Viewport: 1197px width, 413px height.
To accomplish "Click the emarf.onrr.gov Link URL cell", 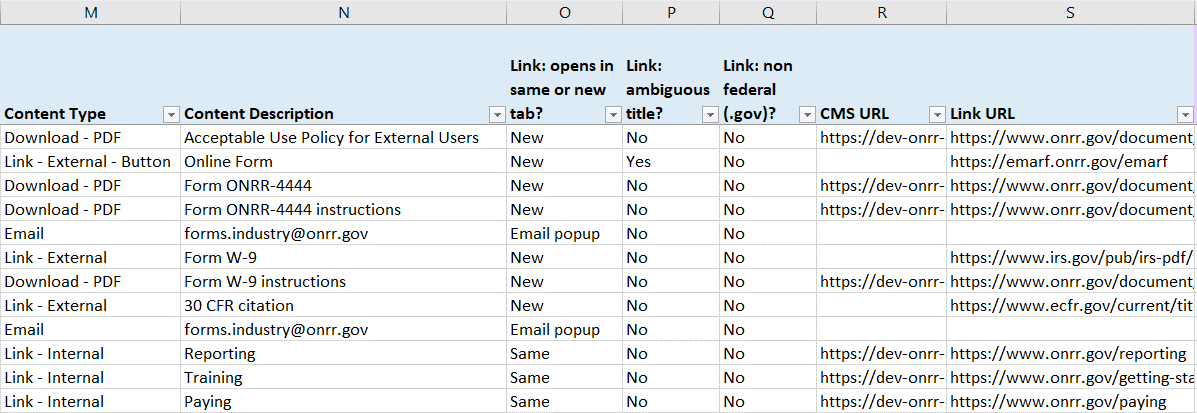I will point(1058,161).
